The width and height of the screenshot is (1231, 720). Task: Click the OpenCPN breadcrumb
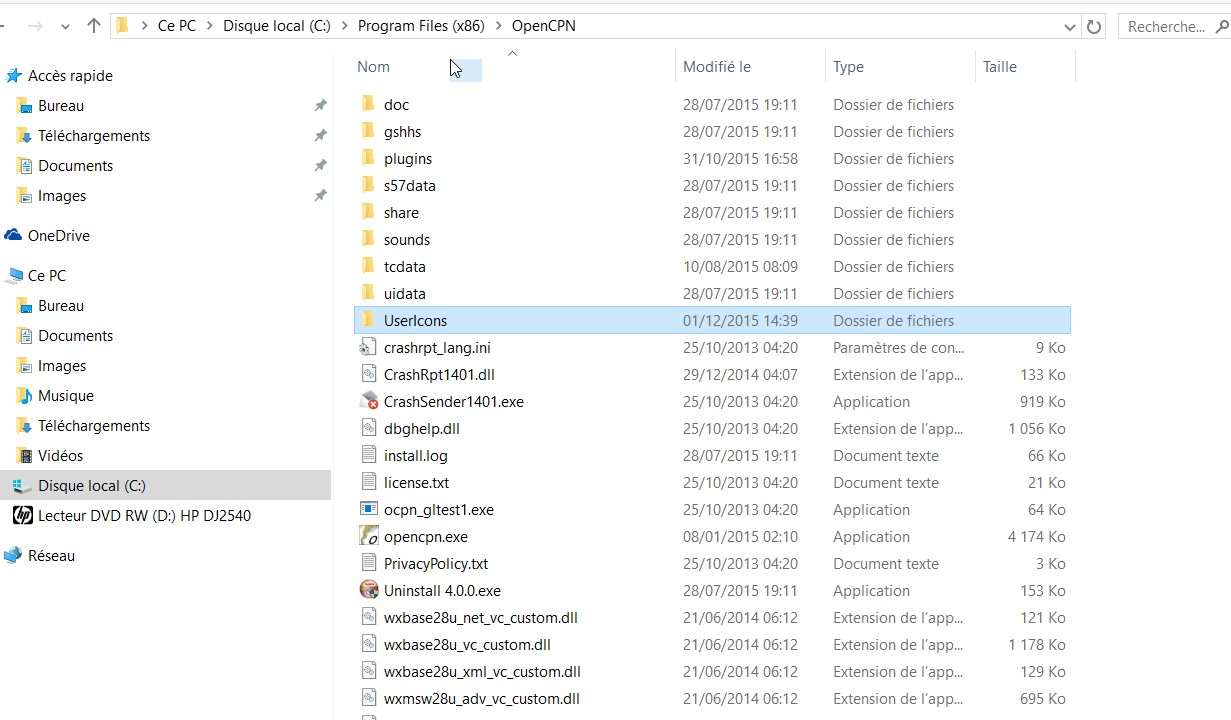(543, 26)
